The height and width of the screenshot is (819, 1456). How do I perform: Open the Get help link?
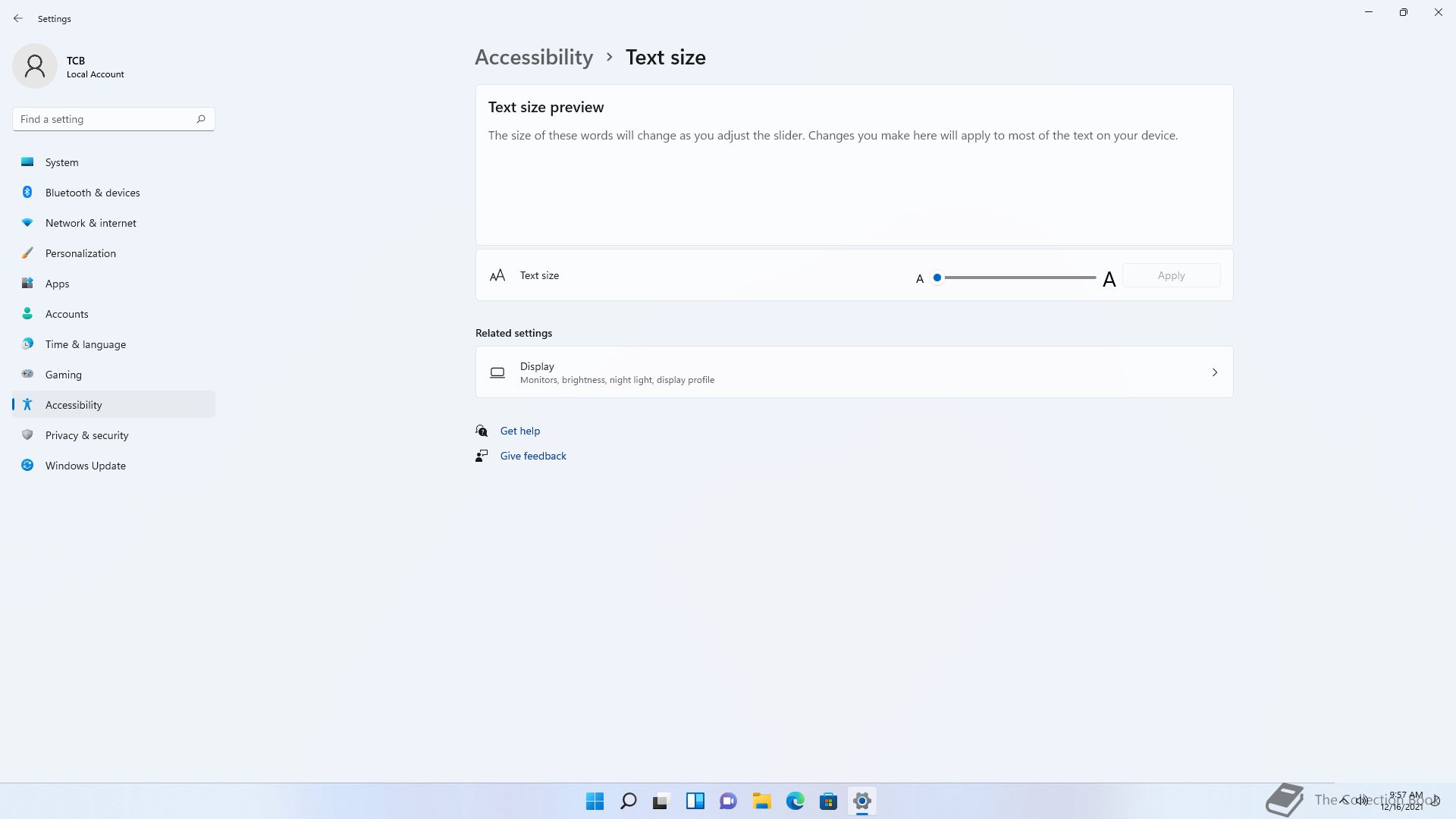[x=519, y=431]
